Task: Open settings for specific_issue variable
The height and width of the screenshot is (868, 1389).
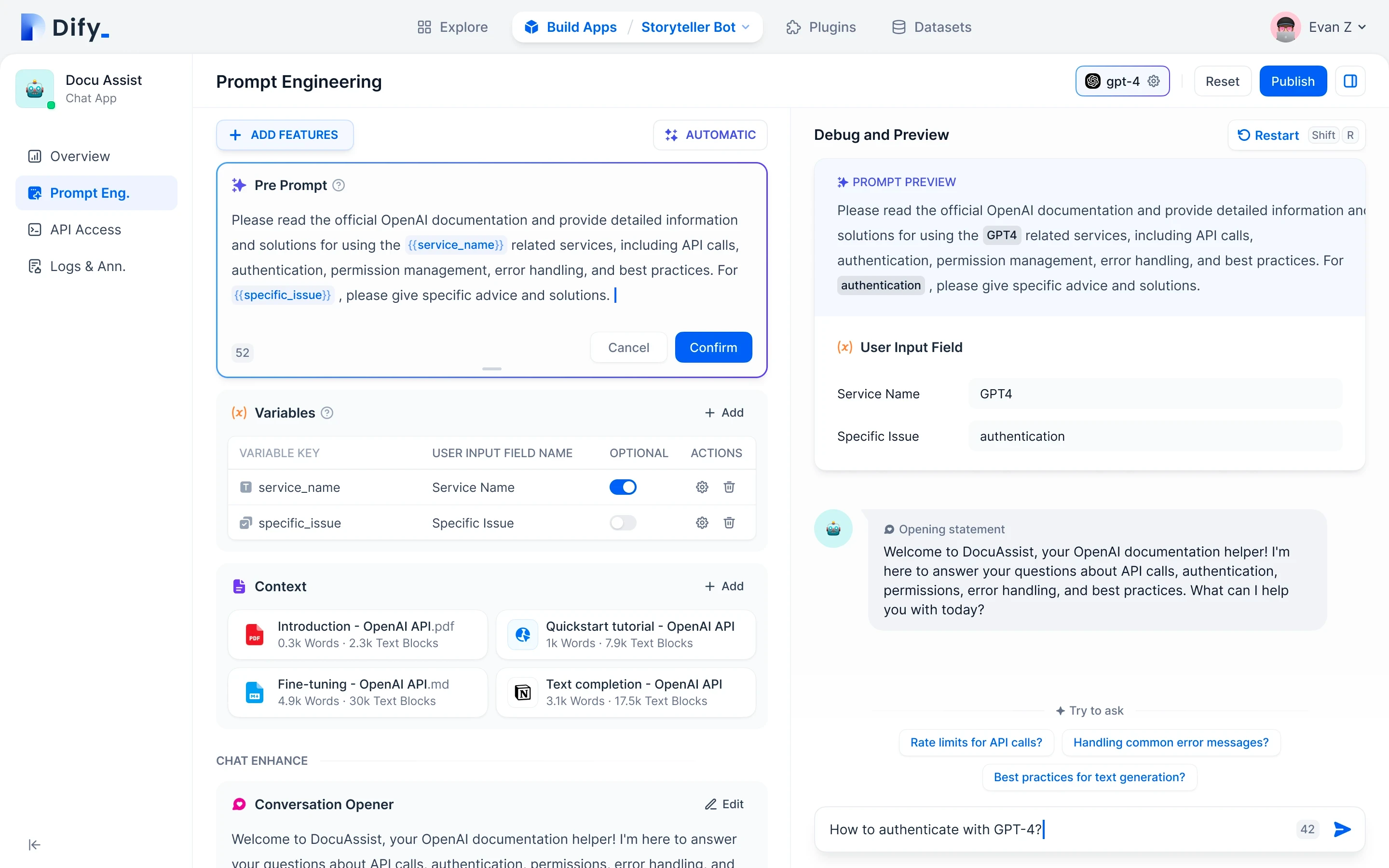Action: [x=702, y=522]
